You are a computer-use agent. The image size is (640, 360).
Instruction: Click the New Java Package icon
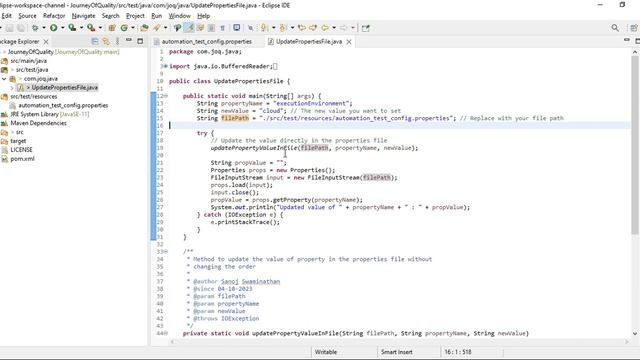click(111, 28)
